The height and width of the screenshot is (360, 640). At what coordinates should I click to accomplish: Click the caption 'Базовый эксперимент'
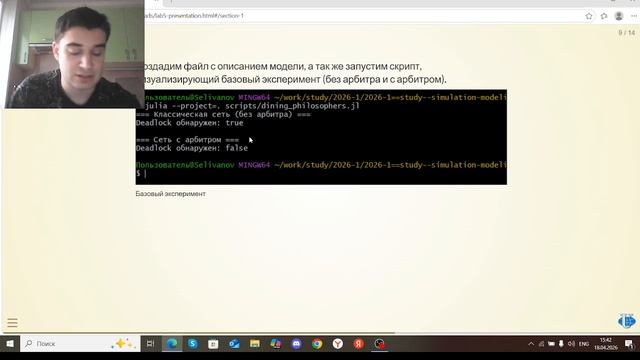click(x=171, y=194)
